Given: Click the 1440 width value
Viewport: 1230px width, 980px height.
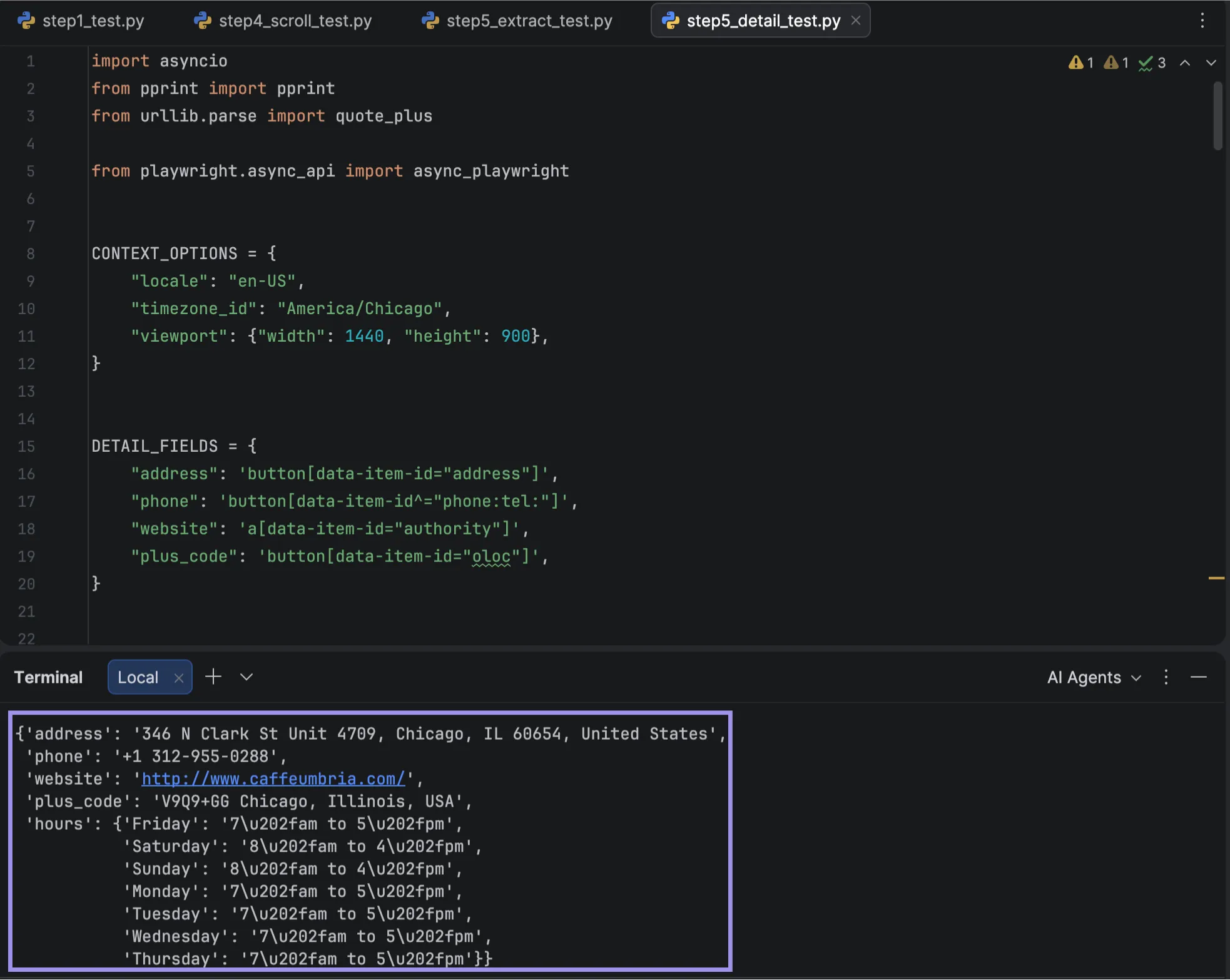Looking at the screenshot, I should 364,336.
